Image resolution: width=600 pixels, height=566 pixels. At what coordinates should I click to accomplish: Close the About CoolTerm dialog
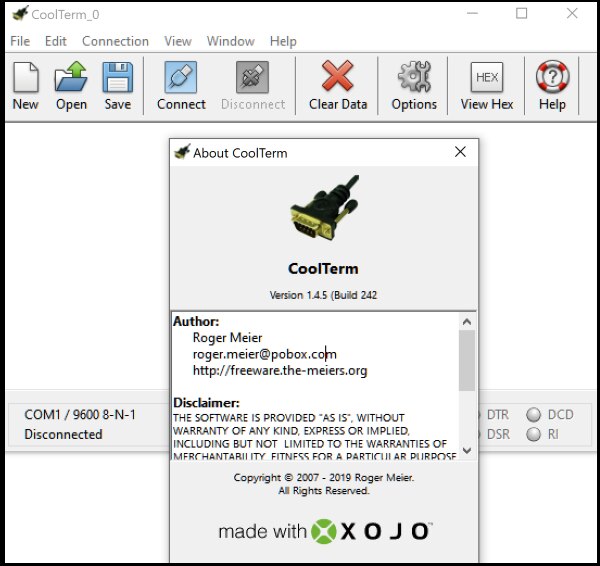click(460, 152)
